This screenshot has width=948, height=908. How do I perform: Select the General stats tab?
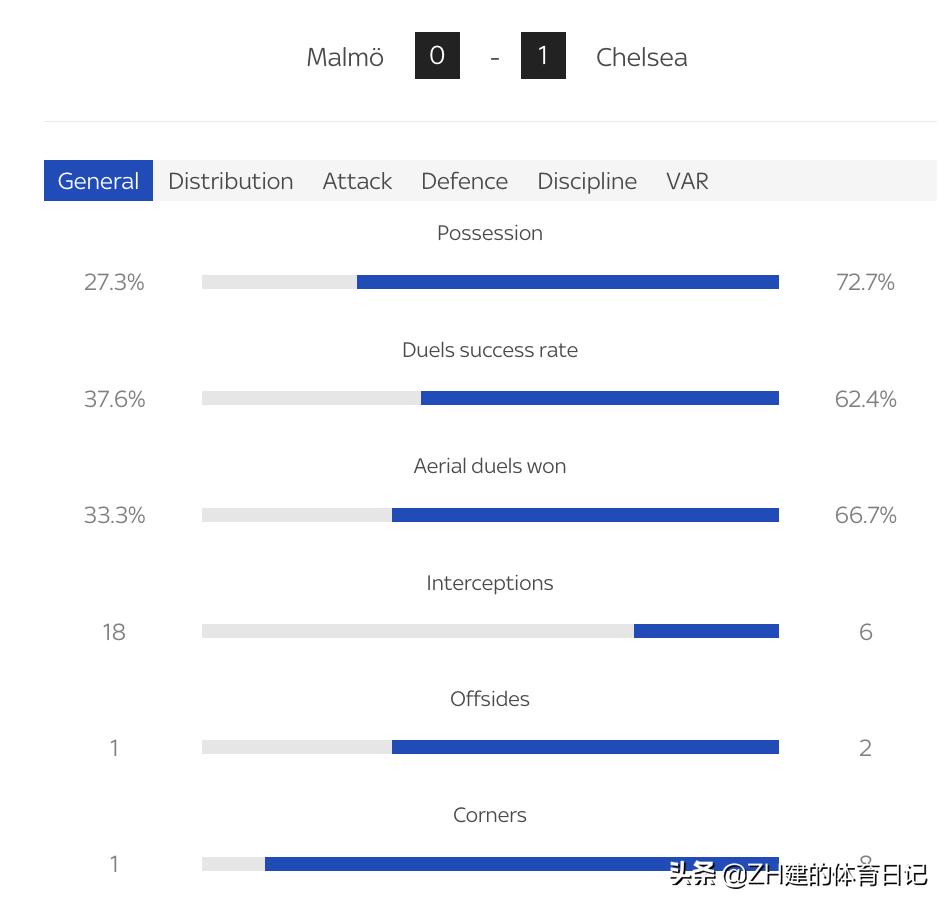pos(98,181)
